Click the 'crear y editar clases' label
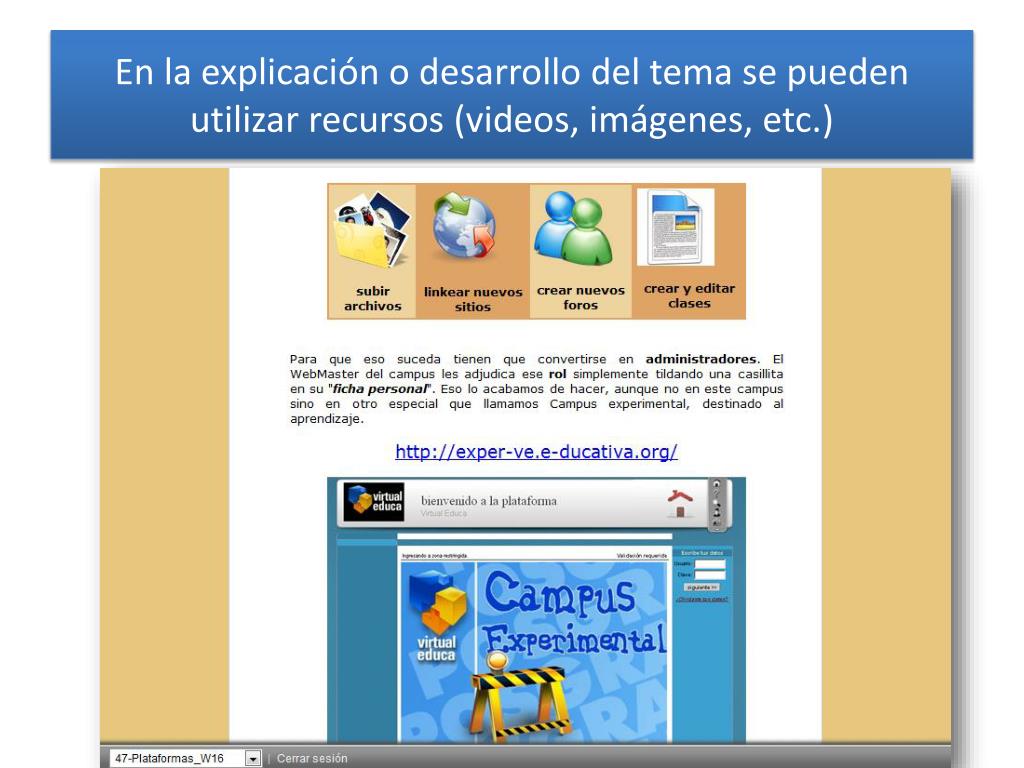This screenshot has height=768, width=1024. click(x=689, y=296)
